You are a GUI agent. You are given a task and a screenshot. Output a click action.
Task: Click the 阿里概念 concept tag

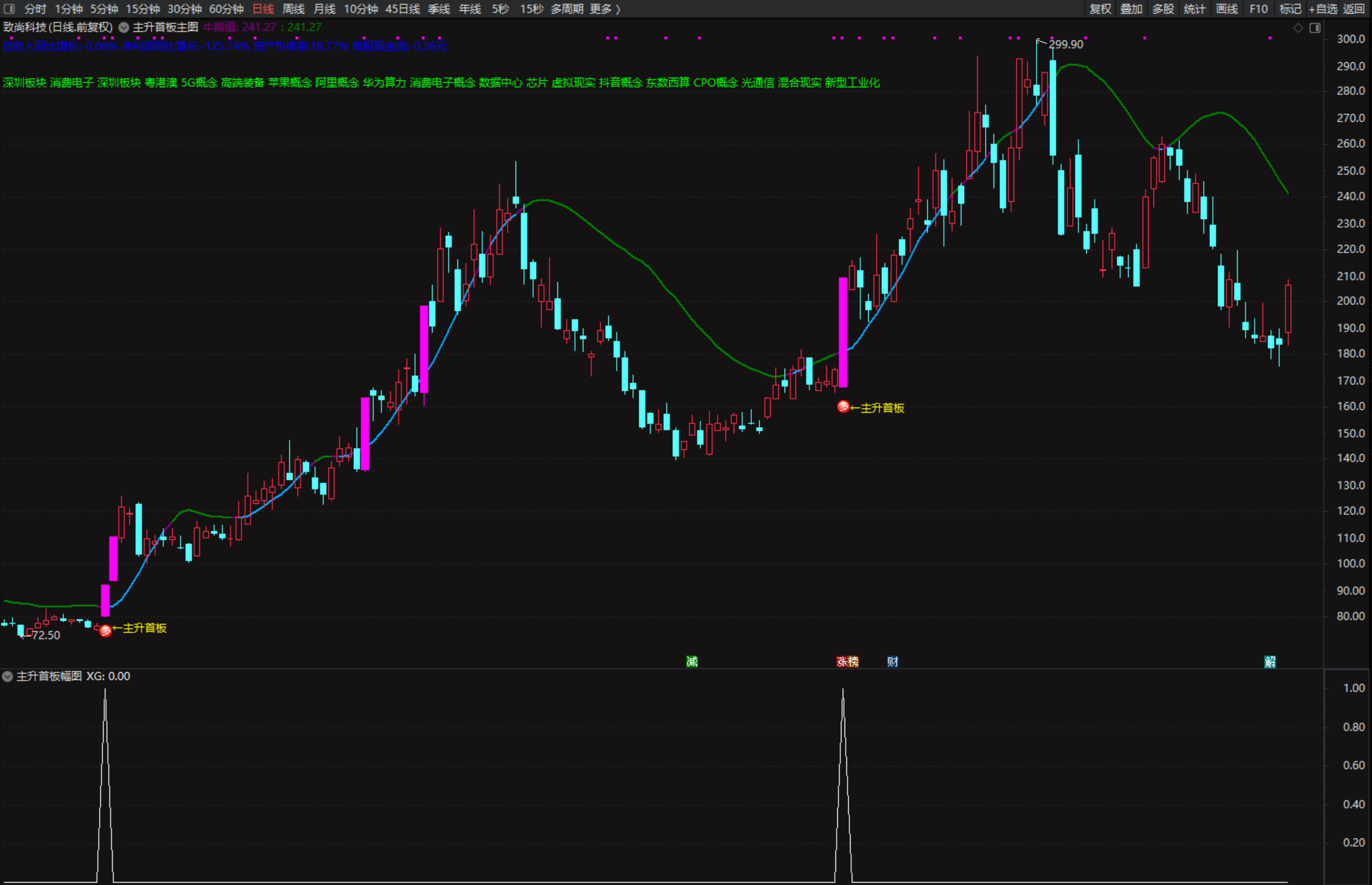pyautogui.click(x=337, y=82)
